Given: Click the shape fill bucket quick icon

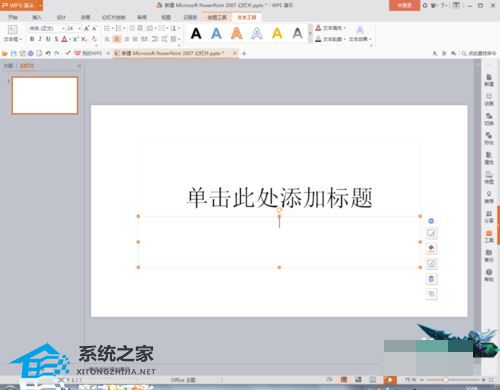Looking at the screenshot, I should [431, 248].
